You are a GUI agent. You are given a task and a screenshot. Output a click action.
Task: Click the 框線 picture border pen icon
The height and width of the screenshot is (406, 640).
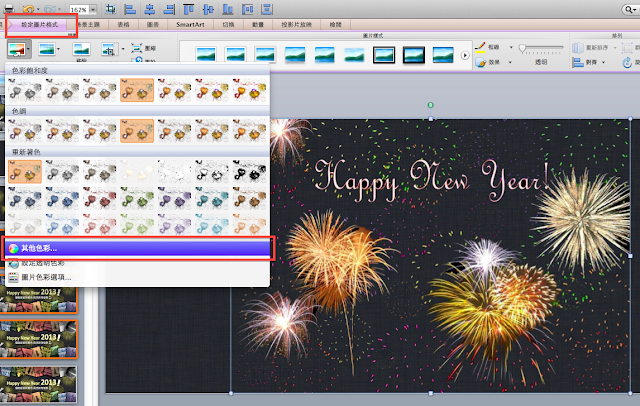point(480,47)
